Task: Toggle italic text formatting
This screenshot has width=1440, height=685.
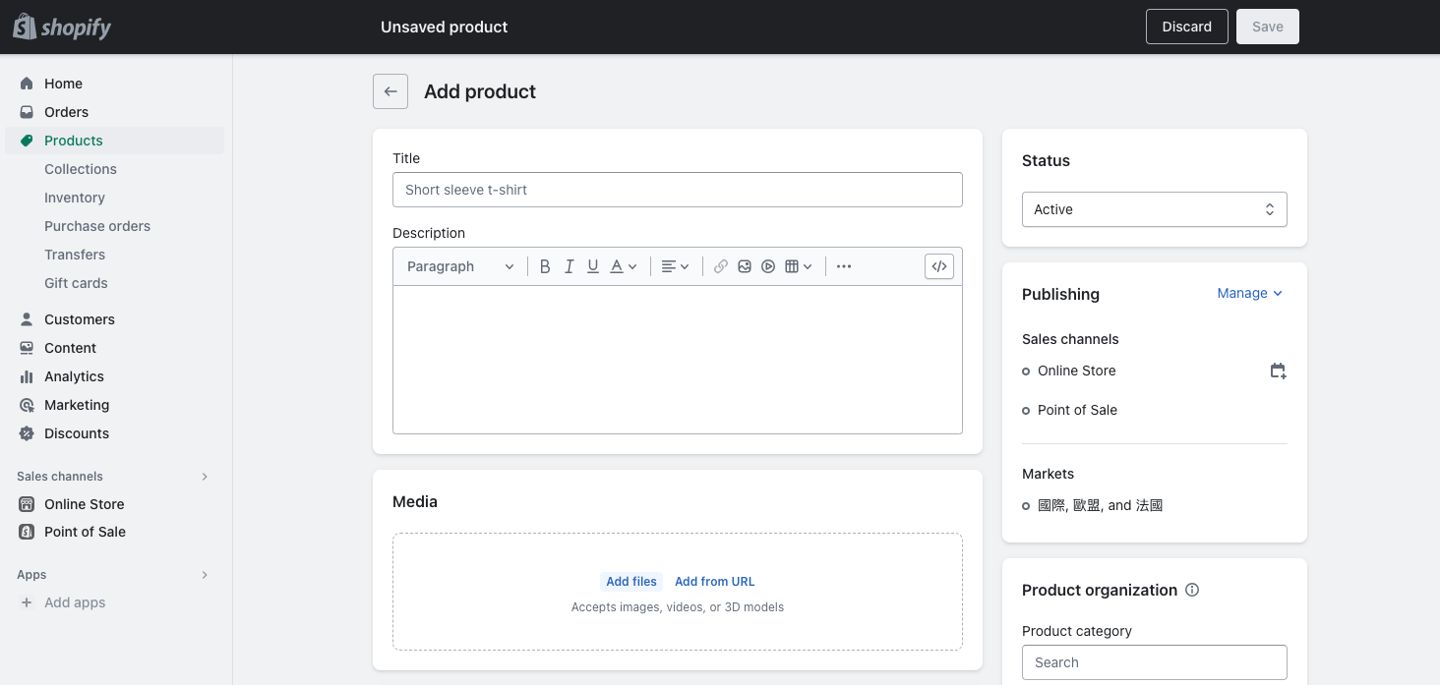Action: 569,266
